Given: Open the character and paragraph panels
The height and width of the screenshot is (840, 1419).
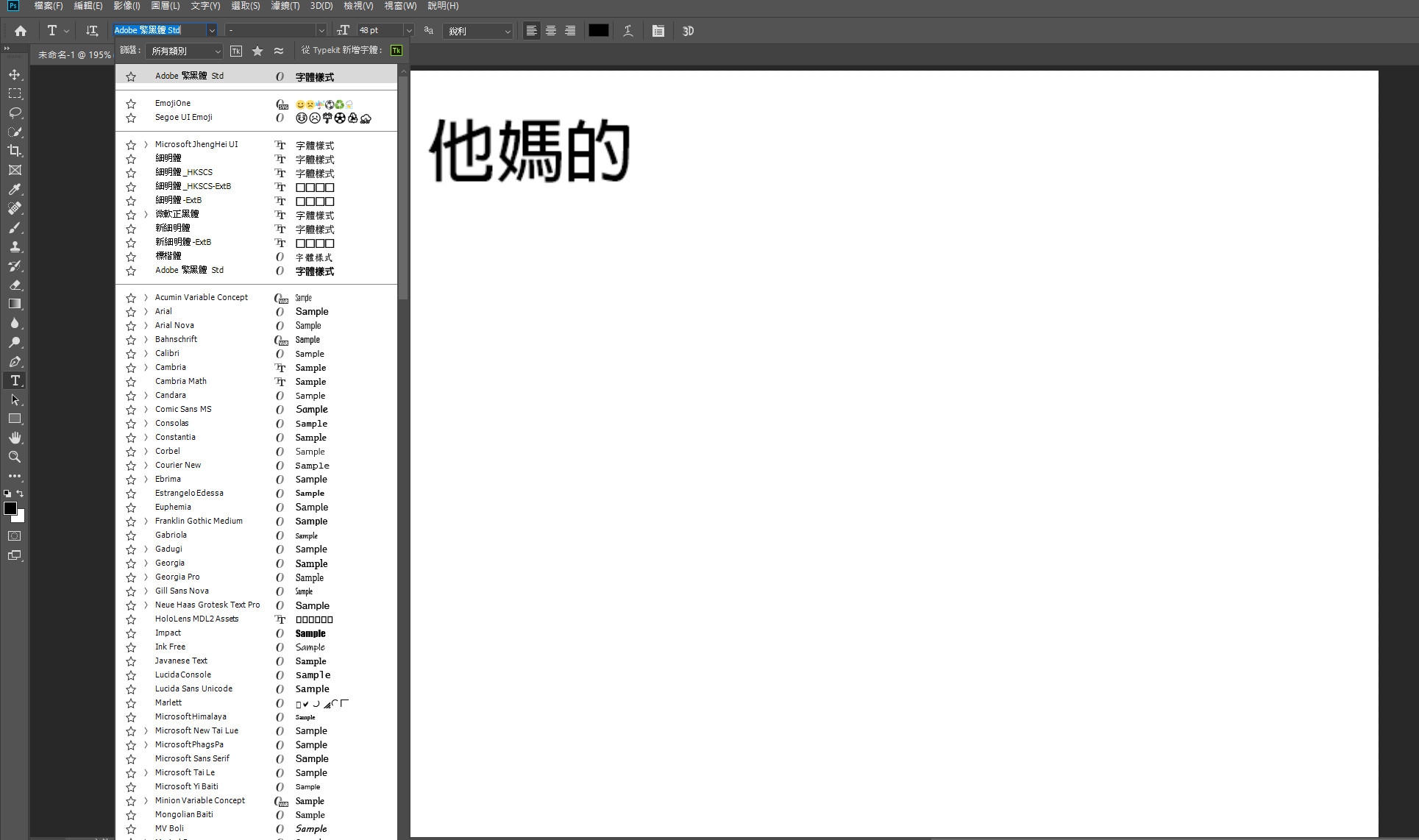Looking at the screenshot, I should (x=658, y=31).
